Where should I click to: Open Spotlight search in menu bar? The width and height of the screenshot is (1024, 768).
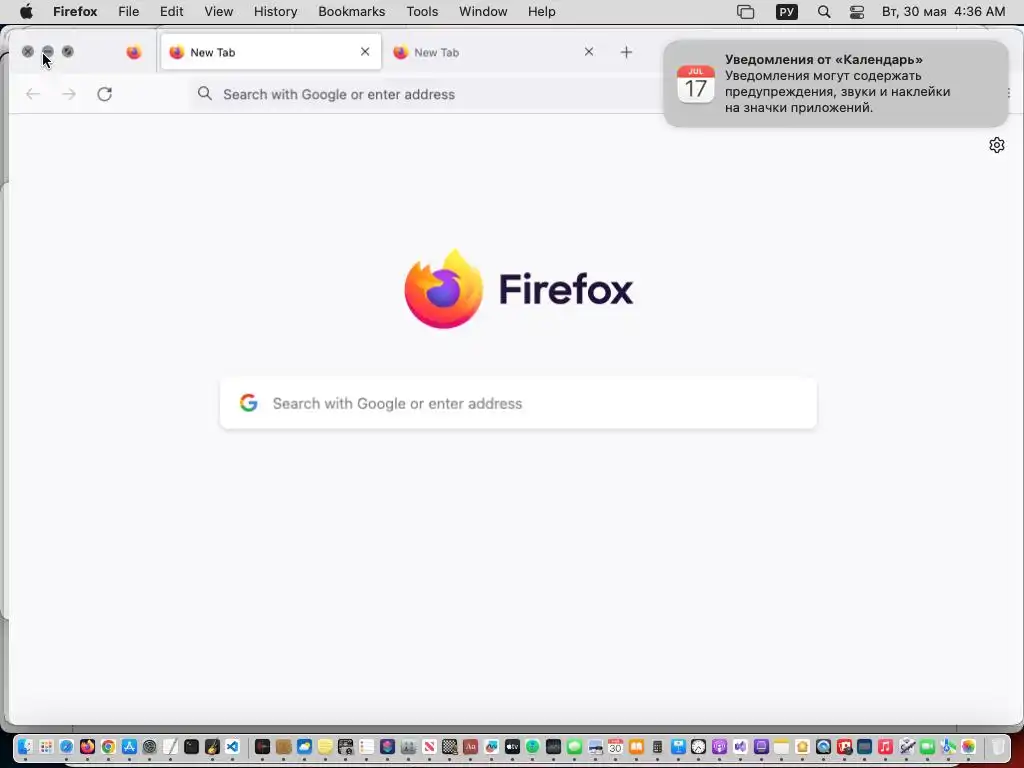824,12
